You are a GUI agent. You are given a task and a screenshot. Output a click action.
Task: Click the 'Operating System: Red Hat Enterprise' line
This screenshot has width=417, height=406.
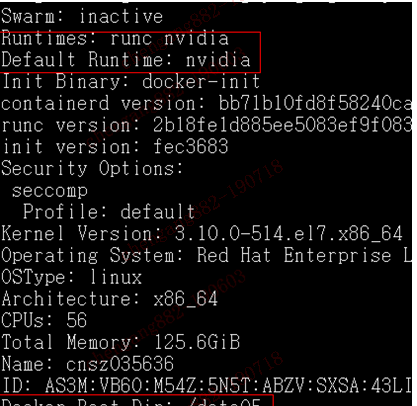click(207, 255)
